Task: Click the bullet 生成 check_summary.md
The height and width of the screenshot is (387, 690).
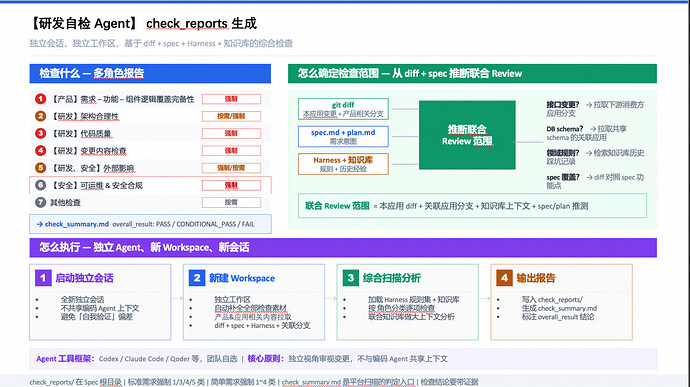Action: click(x=559, y=308)
